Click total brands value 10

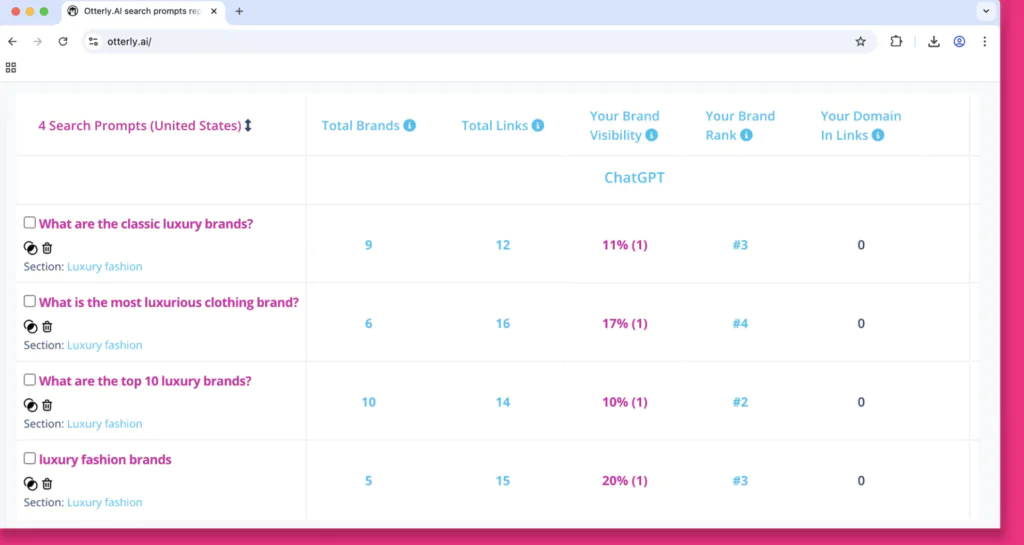(x=368, y=402)
